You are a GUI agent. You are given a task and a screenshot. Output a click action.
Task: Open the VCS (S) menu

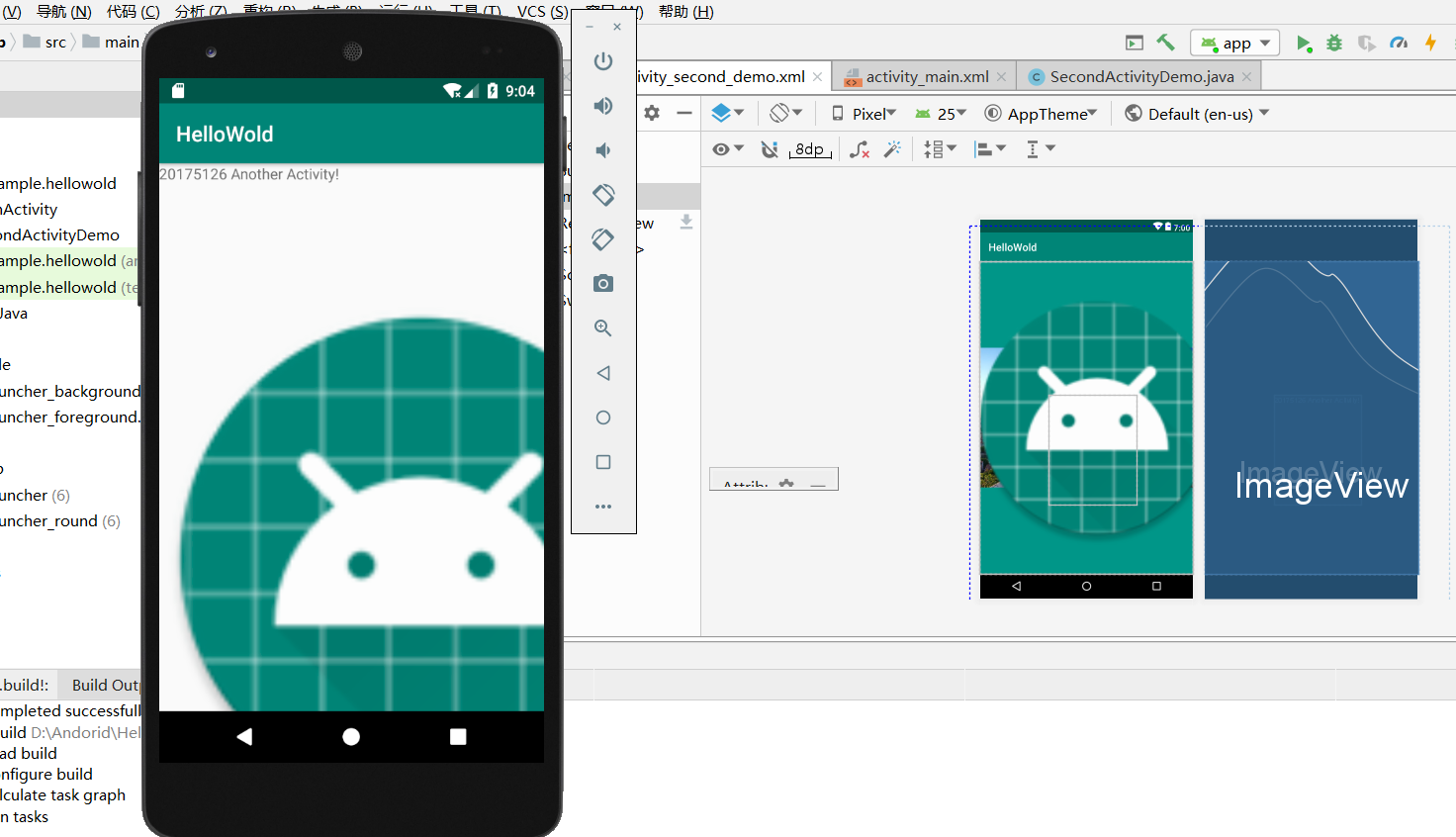coord(542,11)
